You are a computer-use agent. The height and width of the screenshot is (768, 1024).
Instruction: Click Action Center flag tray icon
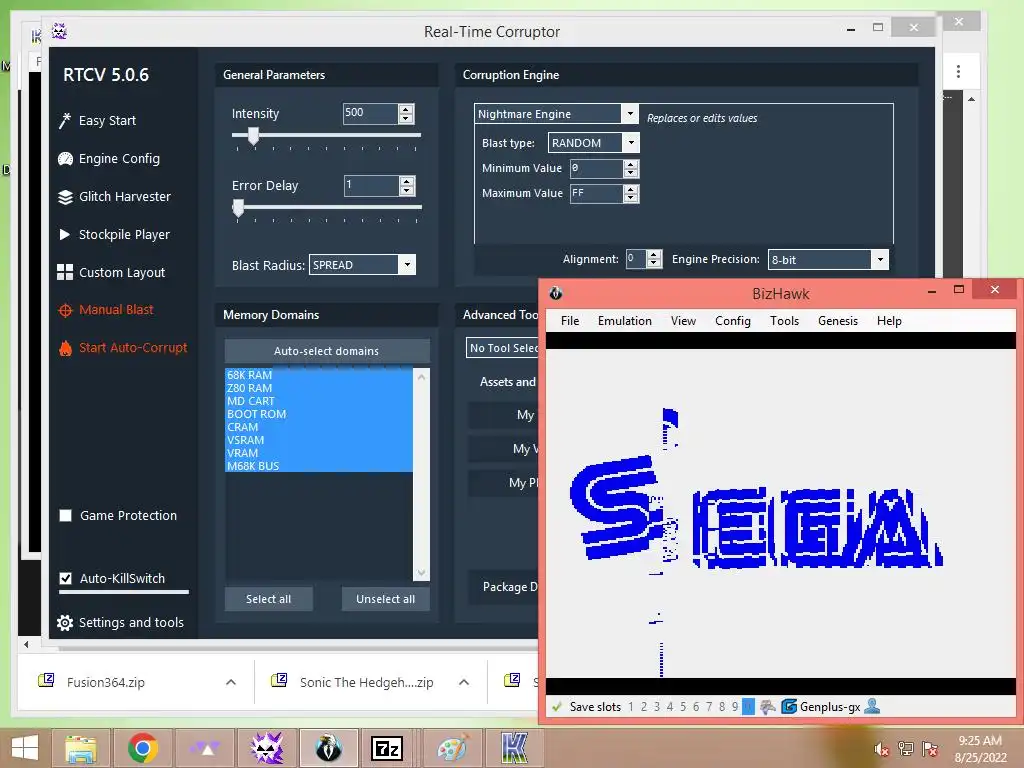point(930,749)
